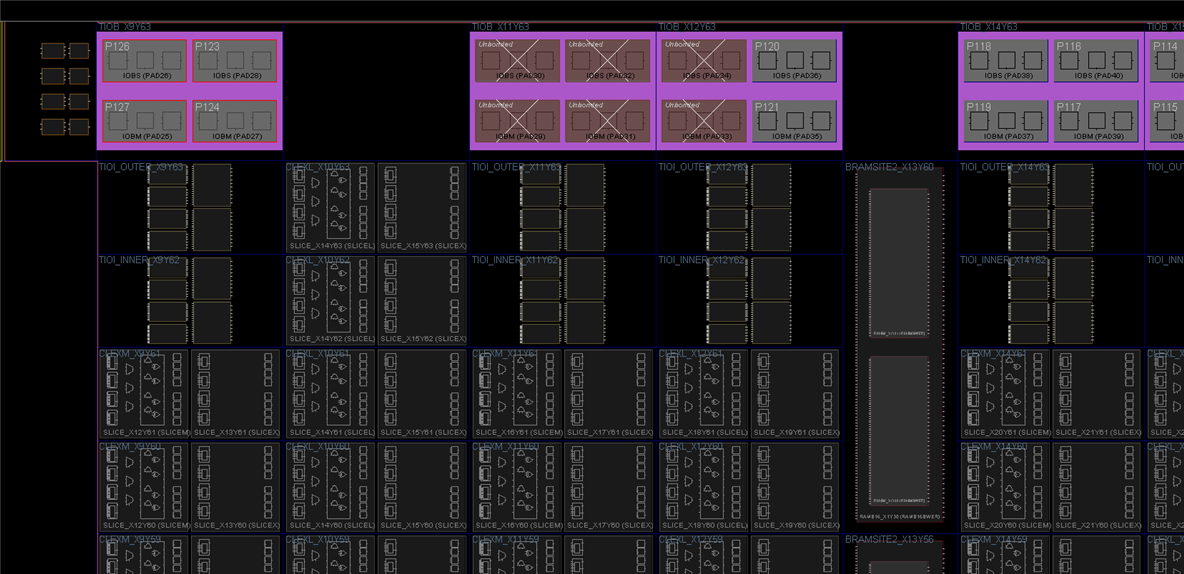Pick the P117 IOBM (PAD39) pad
Screen dimensions: 1184x574
point(1096,121)
